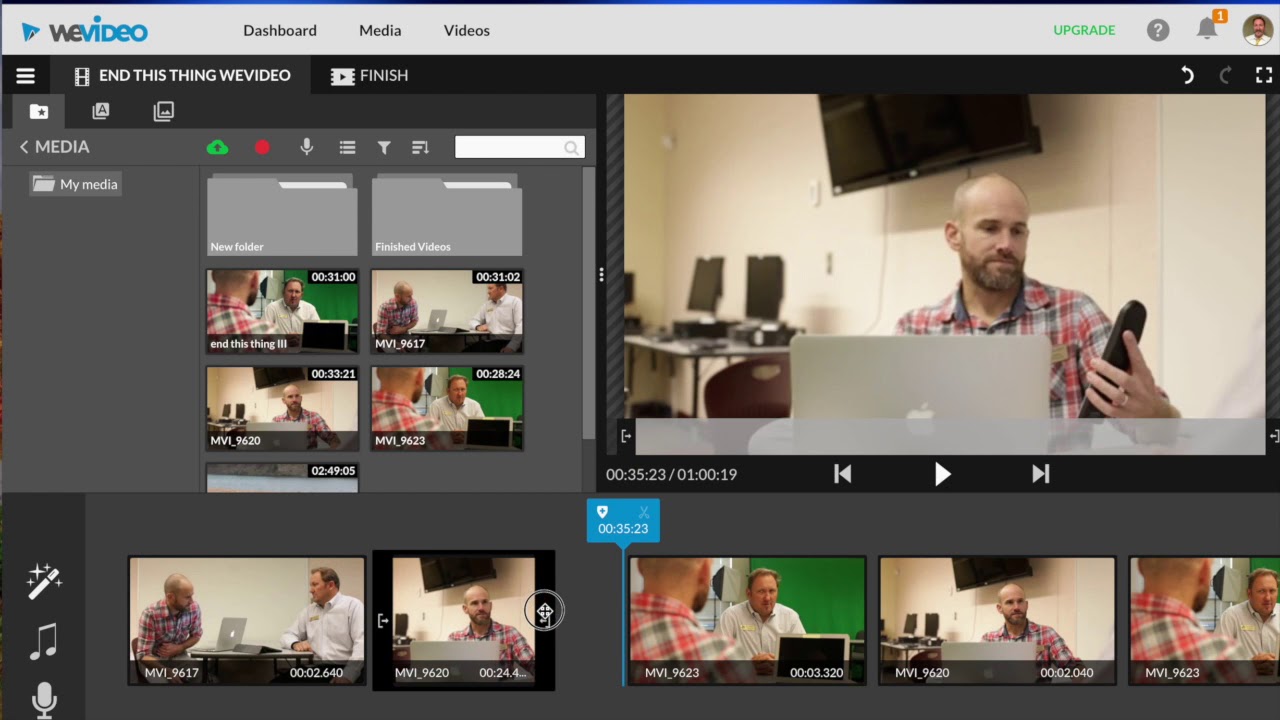Click the scissors split icon on playhead
1280x720 pixels.
pyautogui.click(x=644, y=512)
